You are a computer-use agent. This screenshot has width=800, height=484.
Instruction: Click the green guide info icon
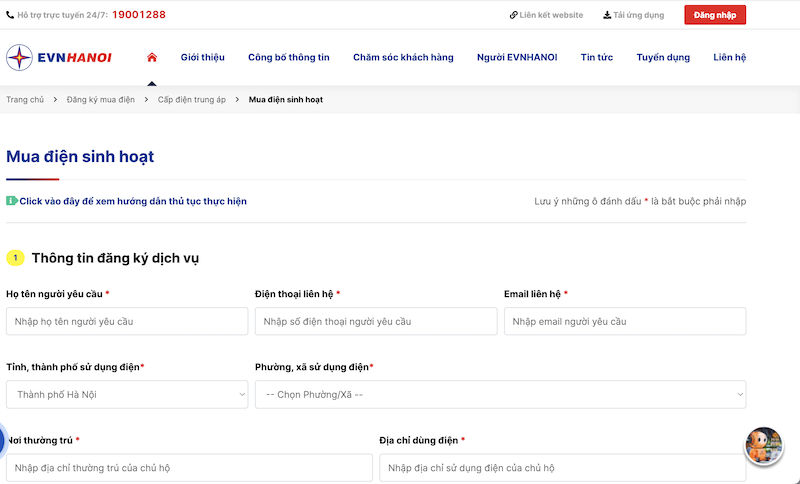click(x=11, y=201)
